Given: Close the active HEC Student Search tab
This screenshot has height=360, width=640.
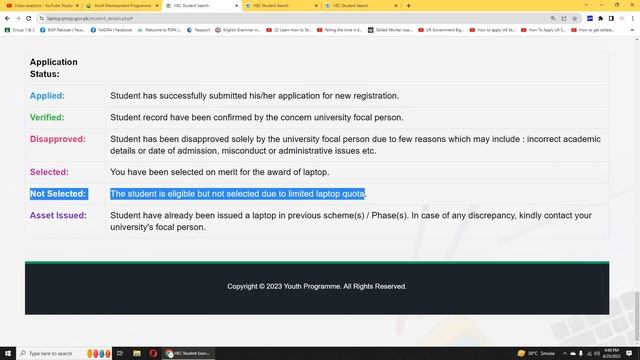Looking at the screenshot, I should (236, 6).
